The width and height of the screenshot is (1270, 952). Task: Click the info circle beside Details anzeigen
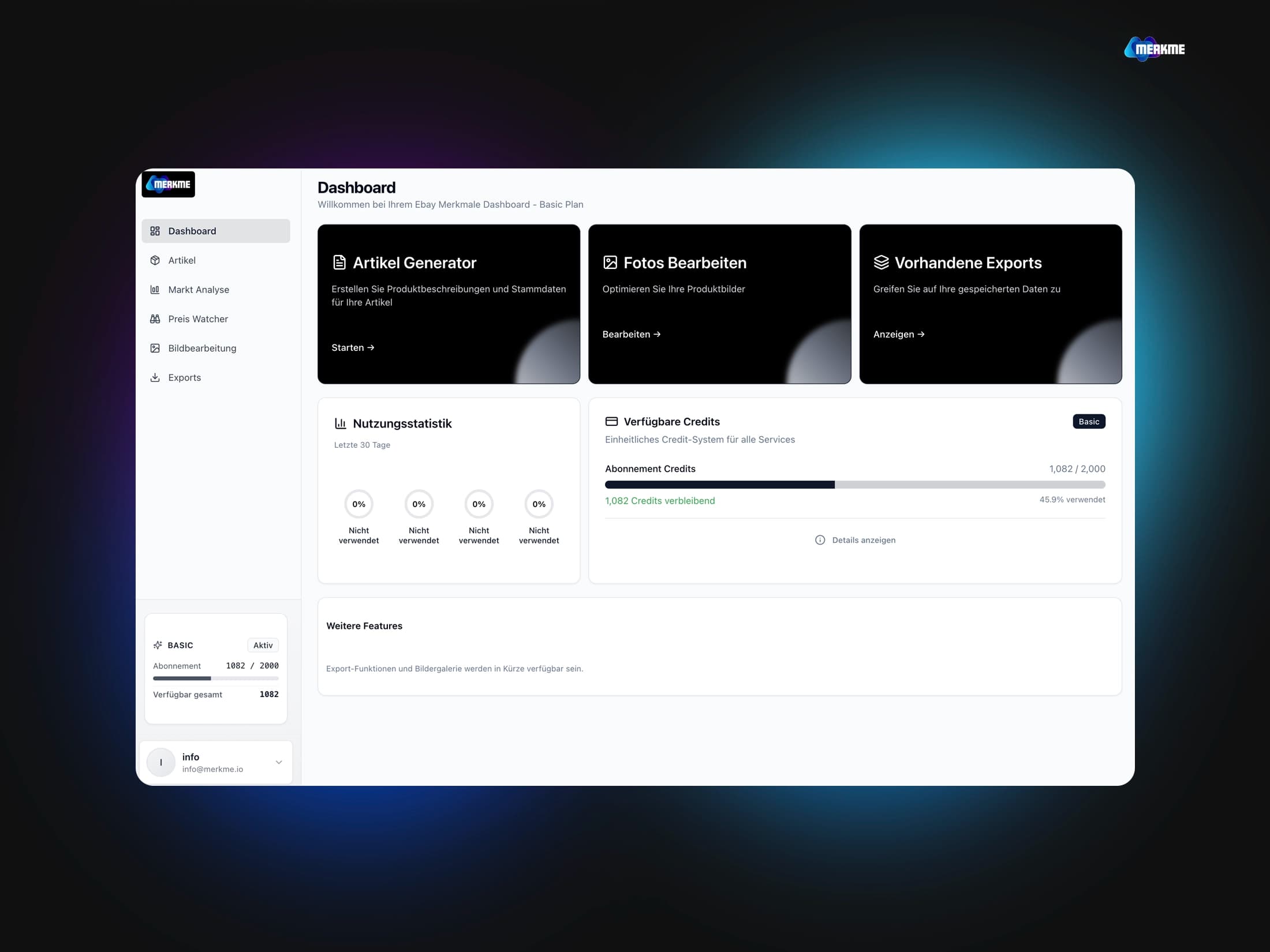pyautogui.click(x=820, y=540)
